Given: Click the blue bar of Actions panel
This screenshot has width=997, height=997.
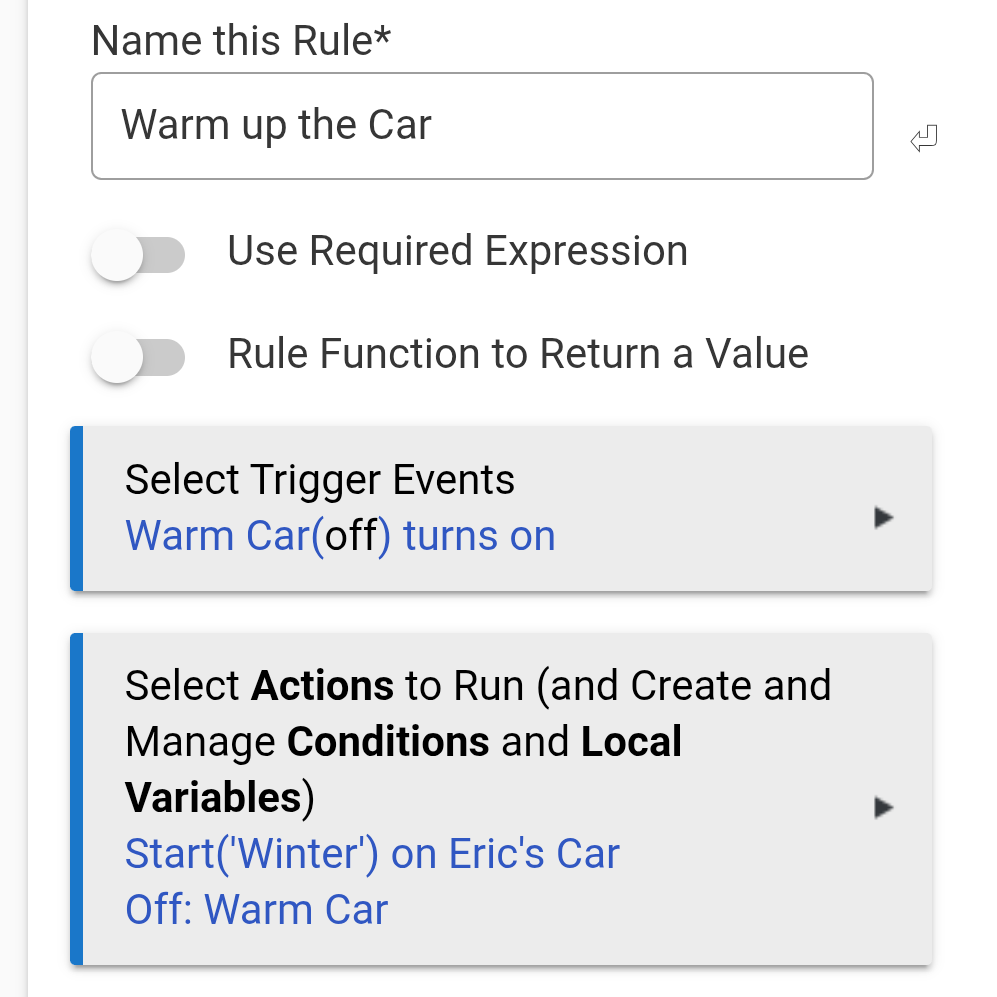Looking at the screenshot, I should click(76, 798).
